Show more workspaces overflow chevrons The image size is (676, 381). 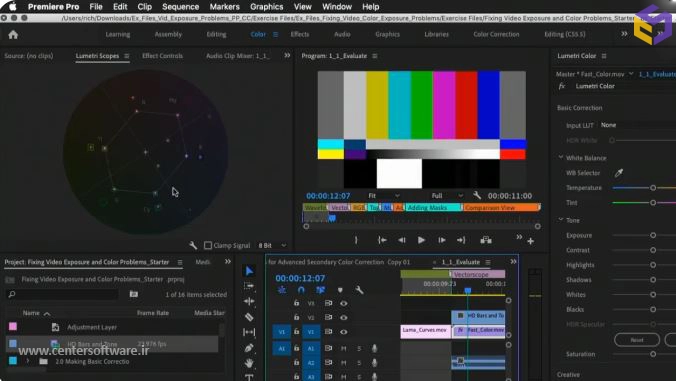tap(624, 34)
